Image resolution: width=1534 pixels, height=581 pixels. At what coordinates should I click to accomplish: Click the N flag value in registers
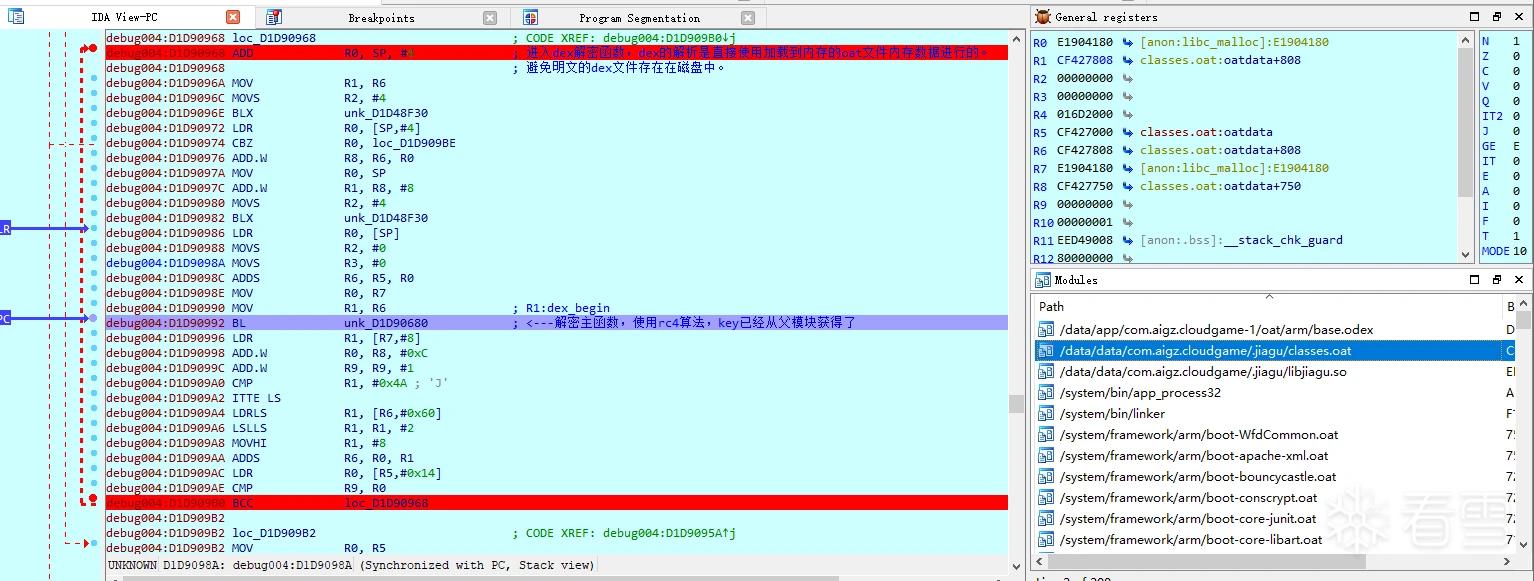[x=1516, y=42]
